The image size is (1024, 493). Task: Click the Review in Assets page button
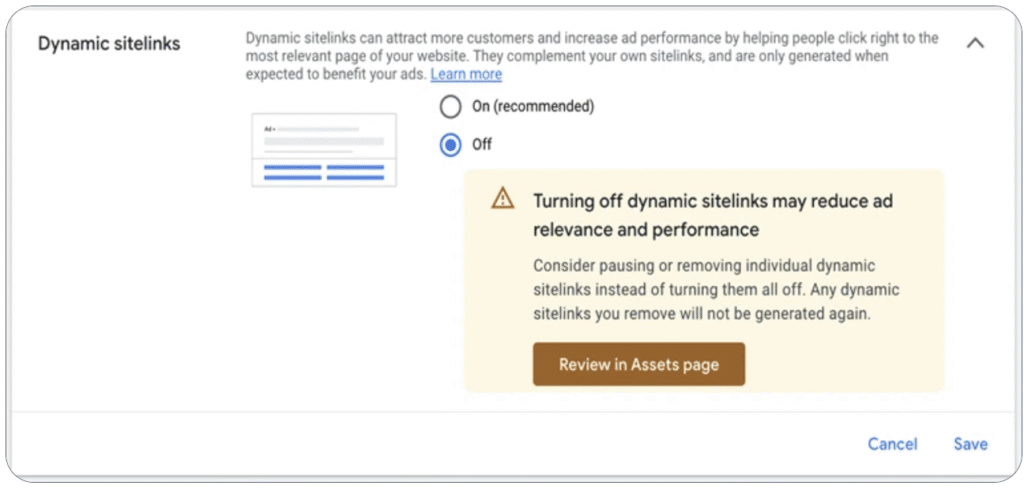pos(639,364)
